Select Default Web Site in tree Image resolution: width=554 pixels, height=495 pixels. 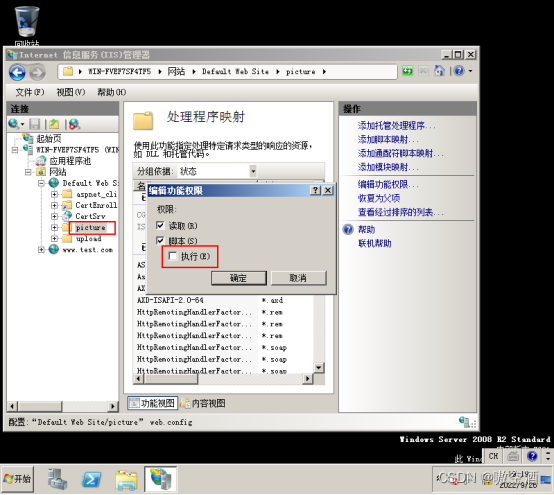pos(90,183)
